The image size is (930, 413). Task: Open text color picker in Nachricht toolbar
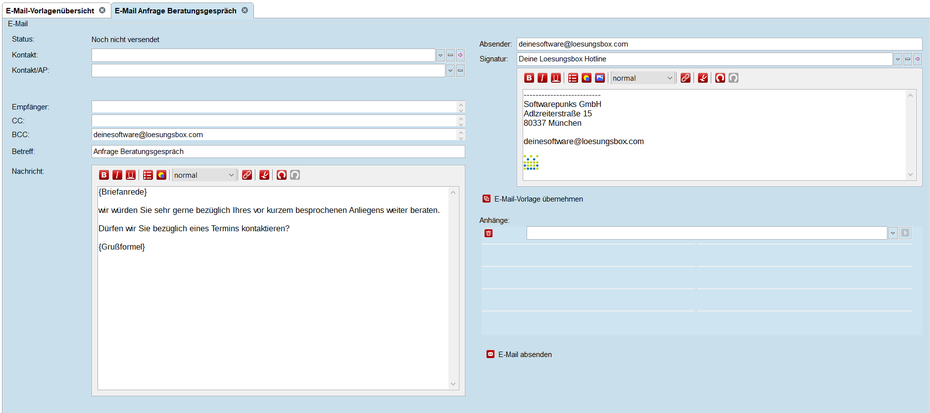[x=161, y=175]
